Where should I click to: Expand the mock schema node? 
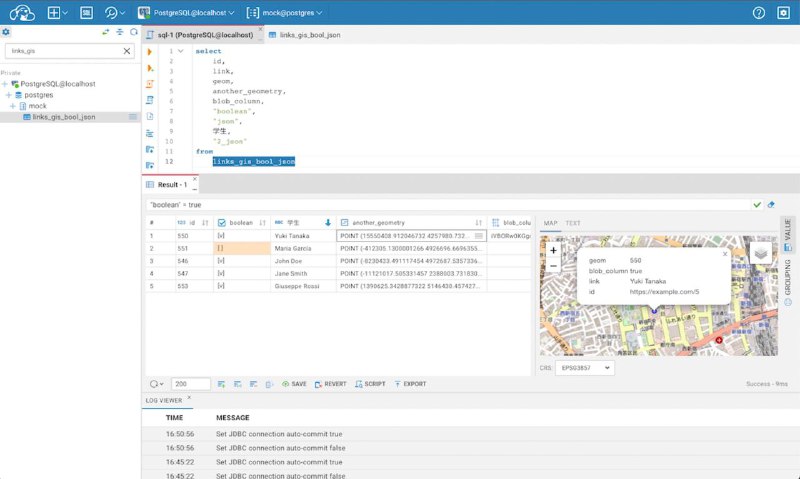13,106
